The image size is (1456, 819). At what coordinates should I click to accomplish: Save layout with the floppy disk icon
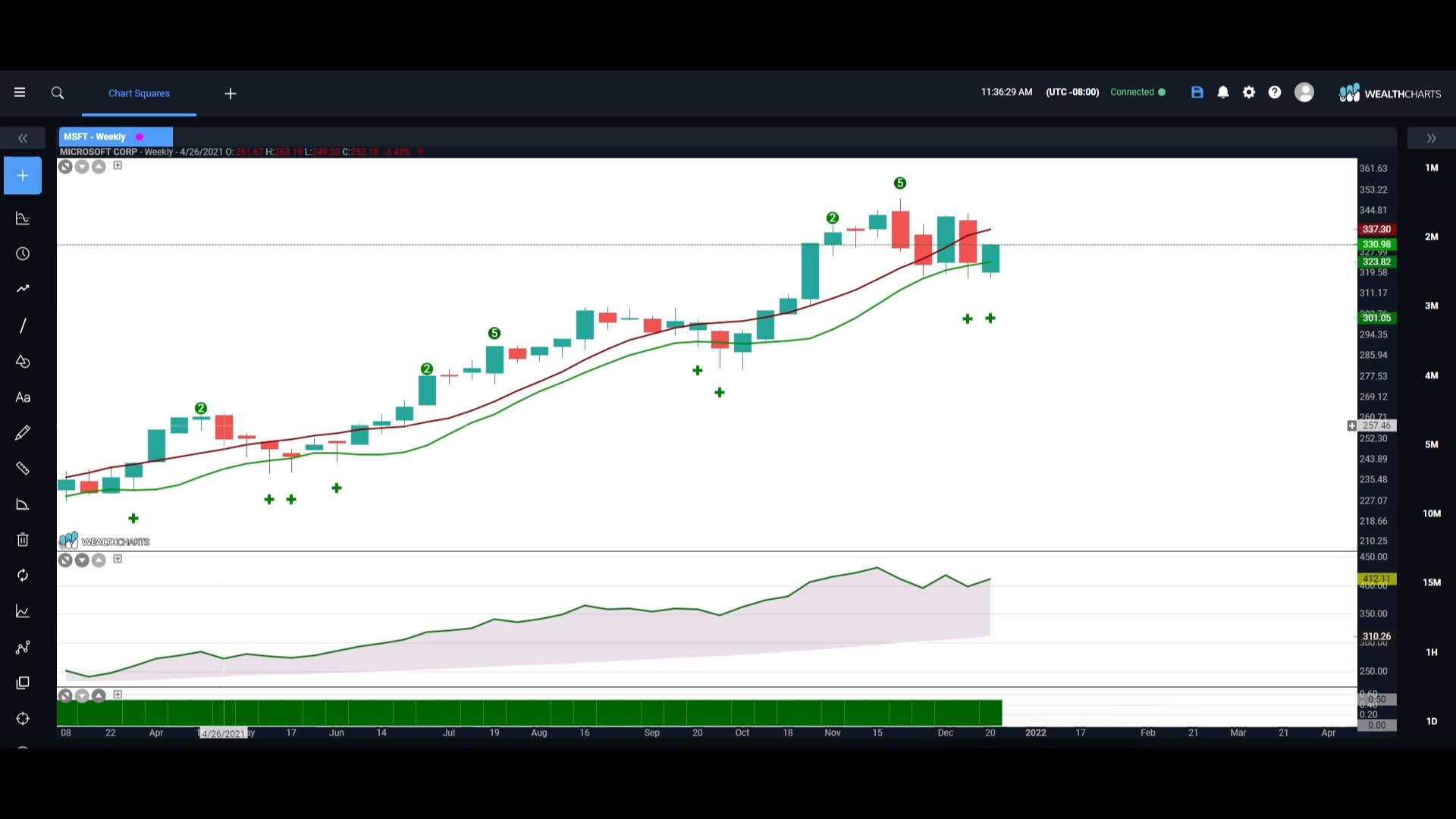click(x=1197, y=93)
